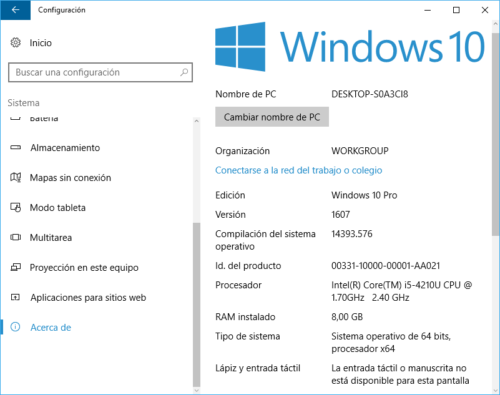Click the 'Windows 10 Pro' edition value
Image resolution: width=500 pixels, height=395 pixels.
click(364, 195)
